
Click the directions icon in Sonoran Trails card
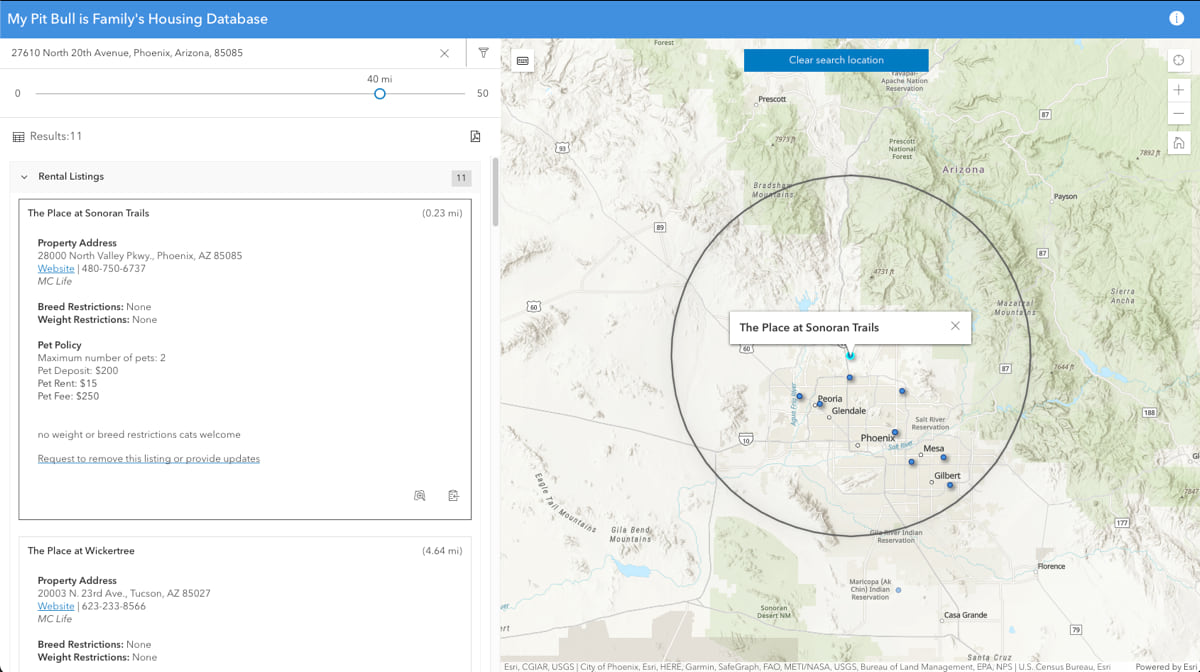453,495
